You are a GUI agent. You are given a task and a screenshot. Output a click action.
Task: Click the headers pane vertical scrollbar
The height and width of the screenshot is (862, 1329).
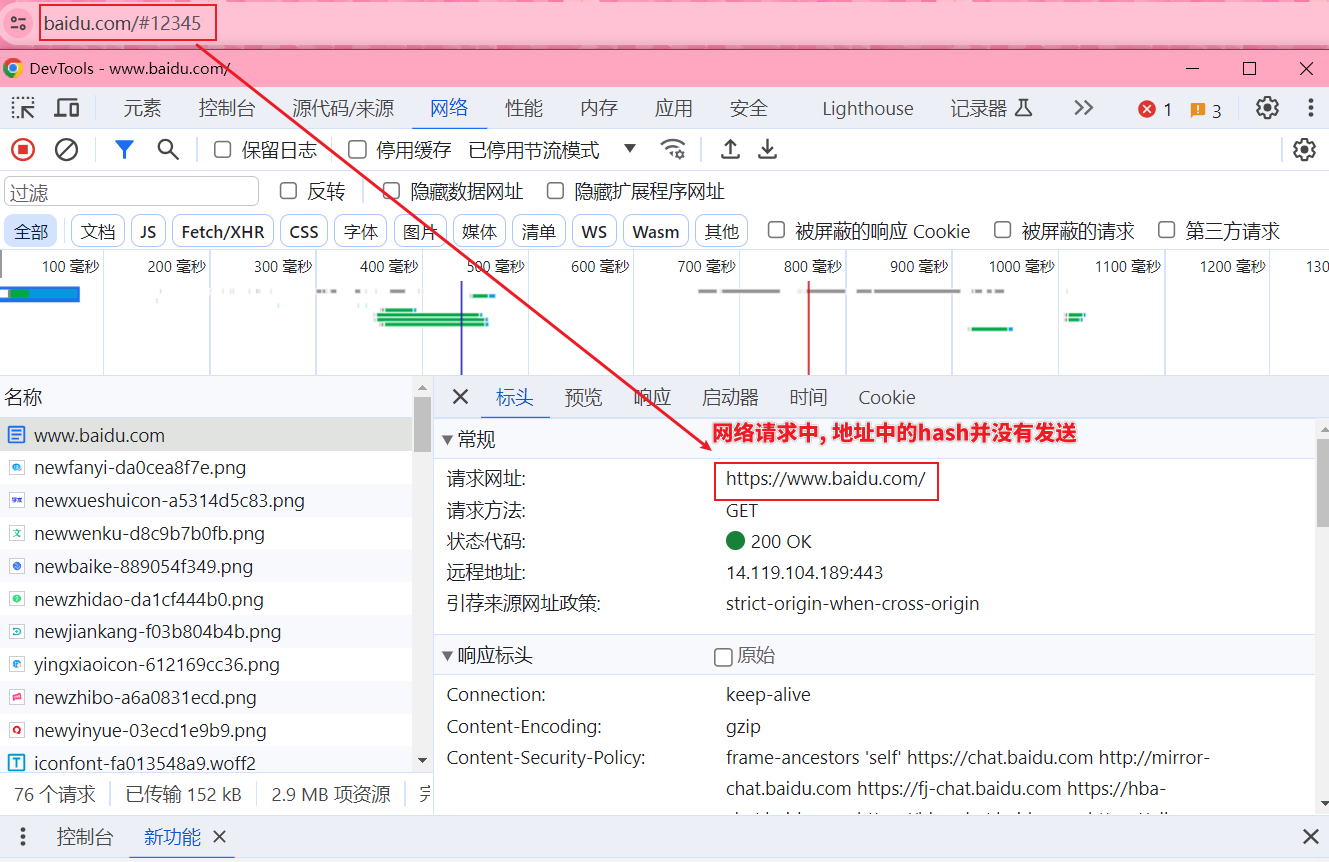pyautogui.click(x=1322, y=483)
